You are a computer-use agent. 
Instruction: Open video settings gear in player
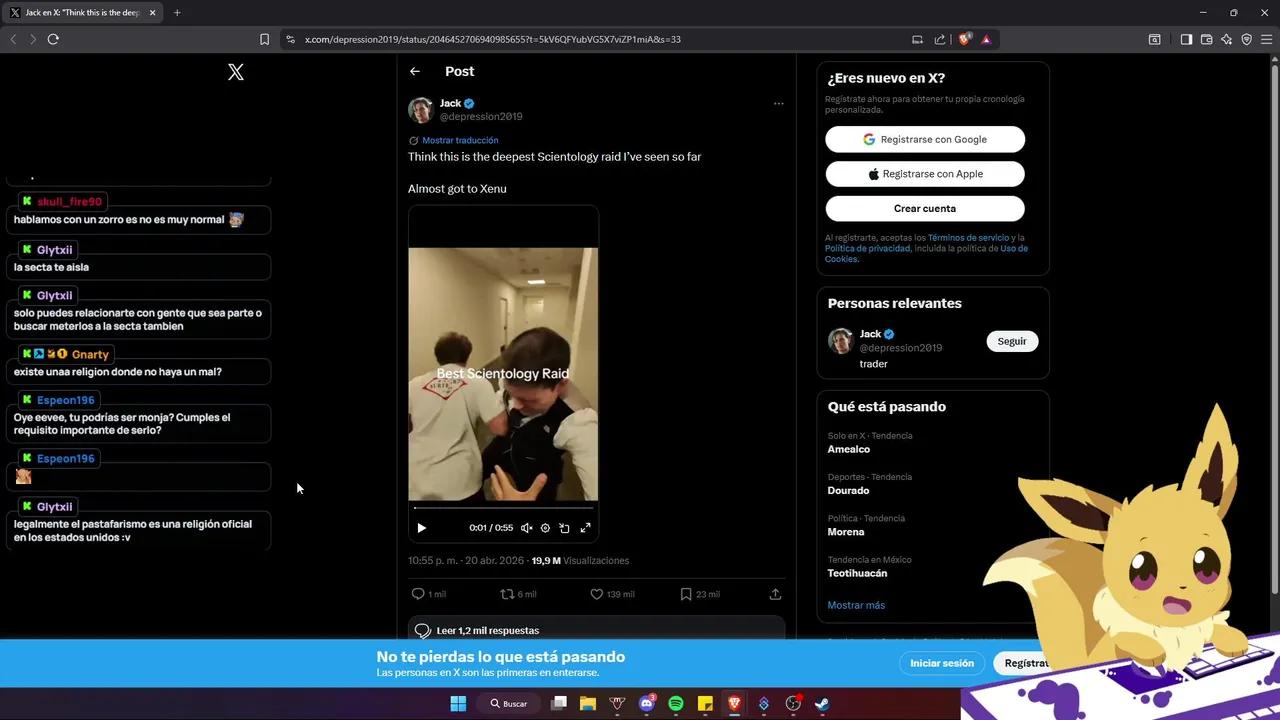coord(545,528)
